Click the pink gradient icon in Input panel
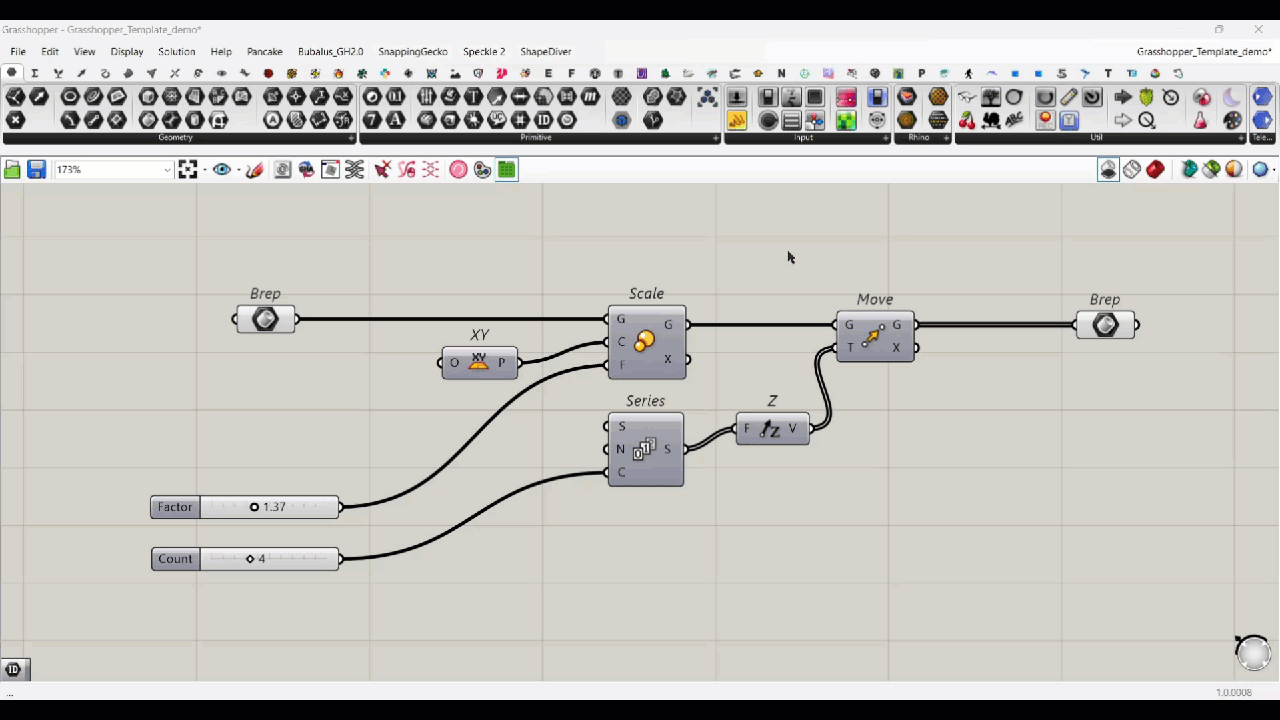Viewport: 1280px width, 720px height. click(x=846, y=97)
